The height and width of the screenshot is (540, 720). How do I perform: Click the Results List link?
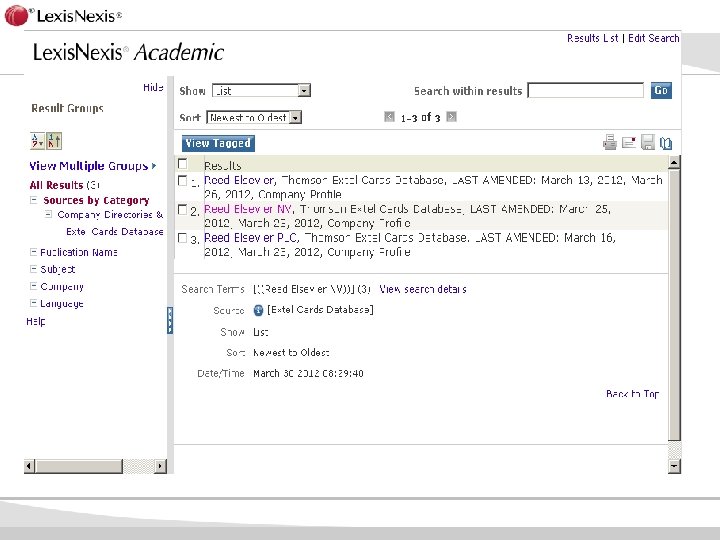pos(593,38)
